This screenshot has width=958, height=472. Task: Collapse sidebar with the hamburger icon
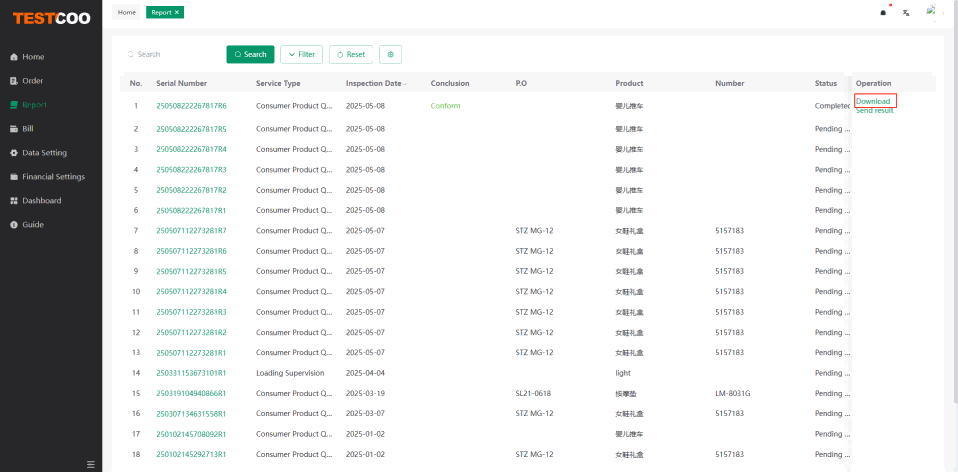click(90, 464)
